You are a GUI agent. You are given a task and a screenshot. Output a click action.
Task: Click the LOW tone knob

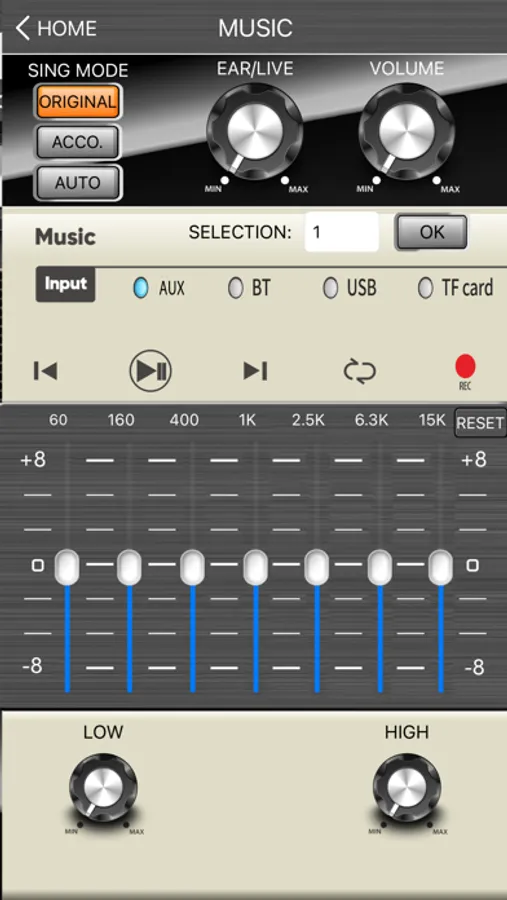point(103,788)
